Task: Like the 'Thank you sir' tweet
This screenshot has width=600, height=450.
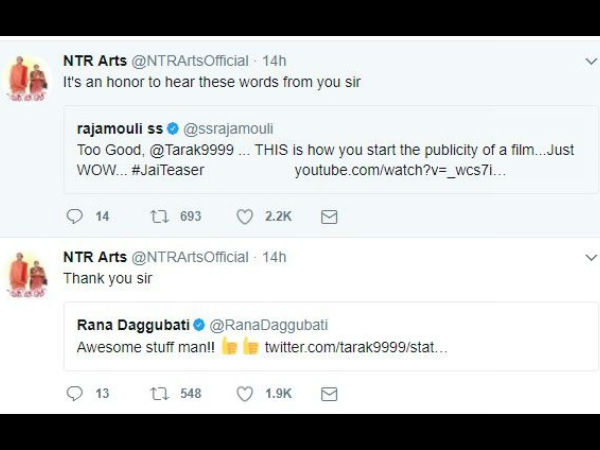Action: click(x=245, y=394)
